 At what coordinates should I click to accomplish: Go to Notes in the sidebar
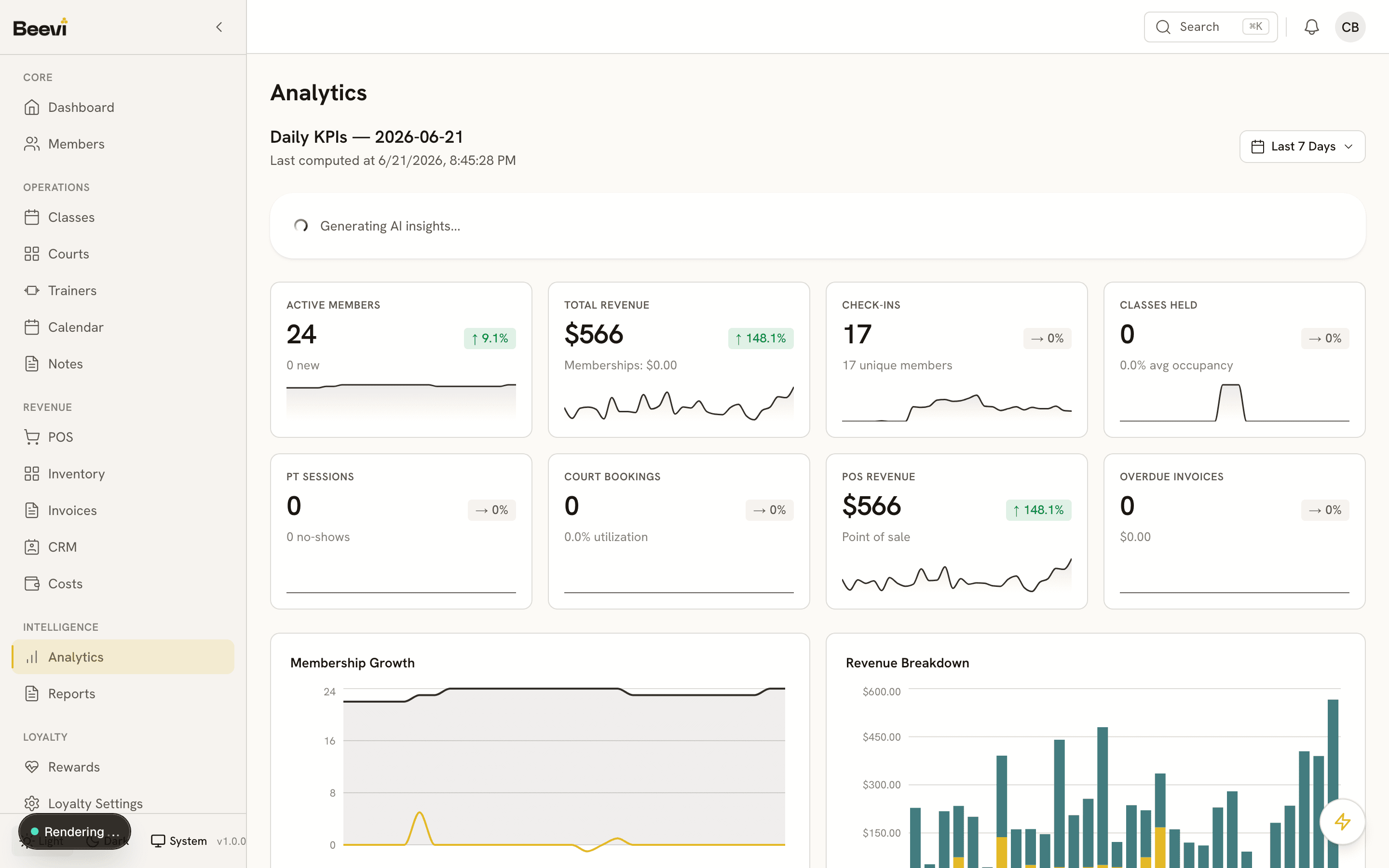coord(123,364)
